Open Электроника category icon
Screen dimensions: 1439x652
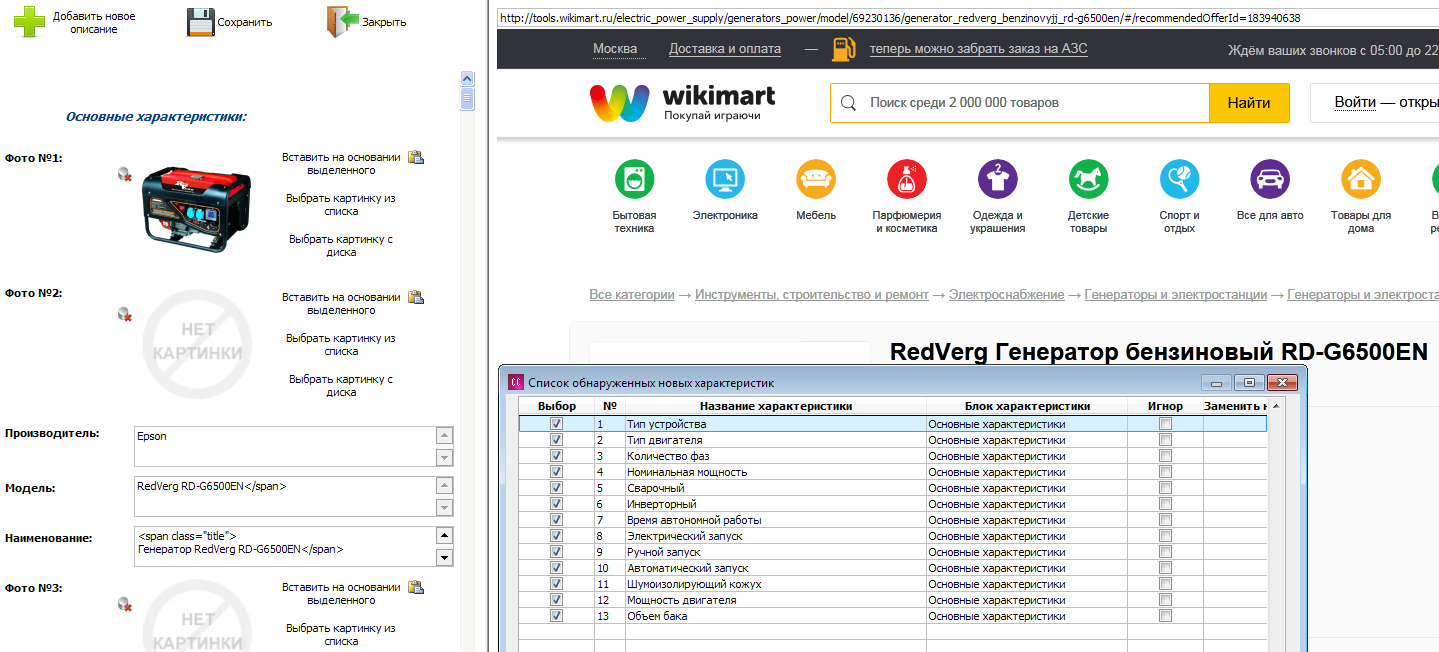point(725,179)
